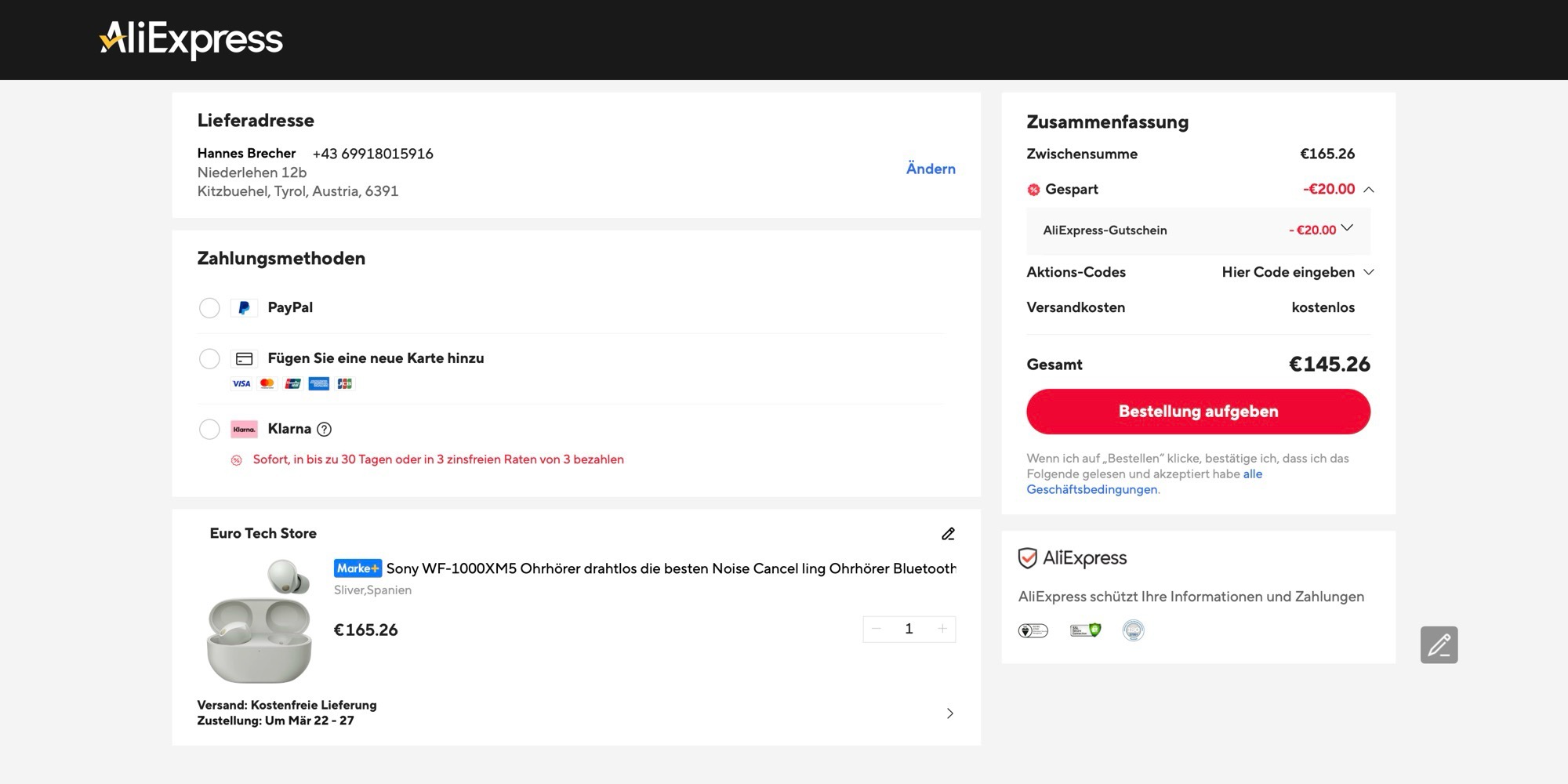Click the PayPal logo icon
The height and width of the screenshot is (784, 1568).
(244, 308)
